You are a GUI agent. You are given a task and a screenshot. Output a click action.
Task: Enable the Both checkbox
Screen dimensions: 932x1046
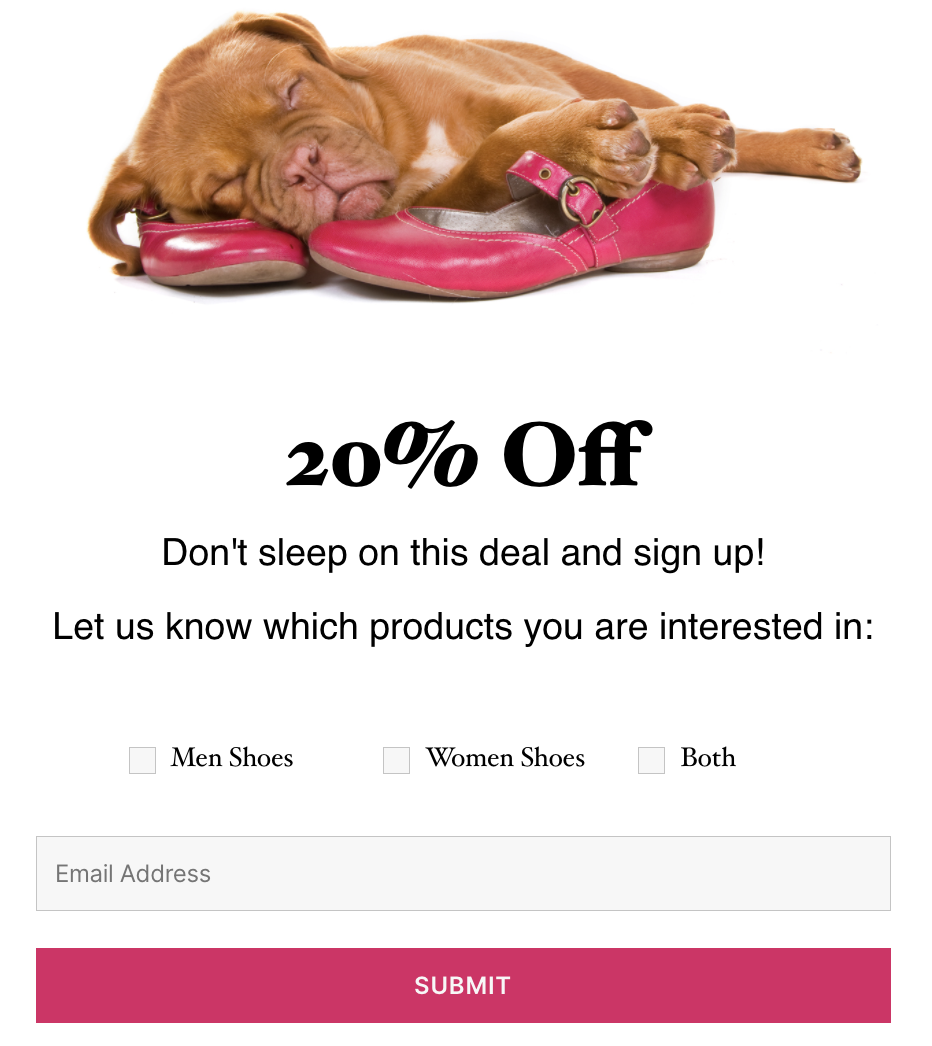[651, 760]
